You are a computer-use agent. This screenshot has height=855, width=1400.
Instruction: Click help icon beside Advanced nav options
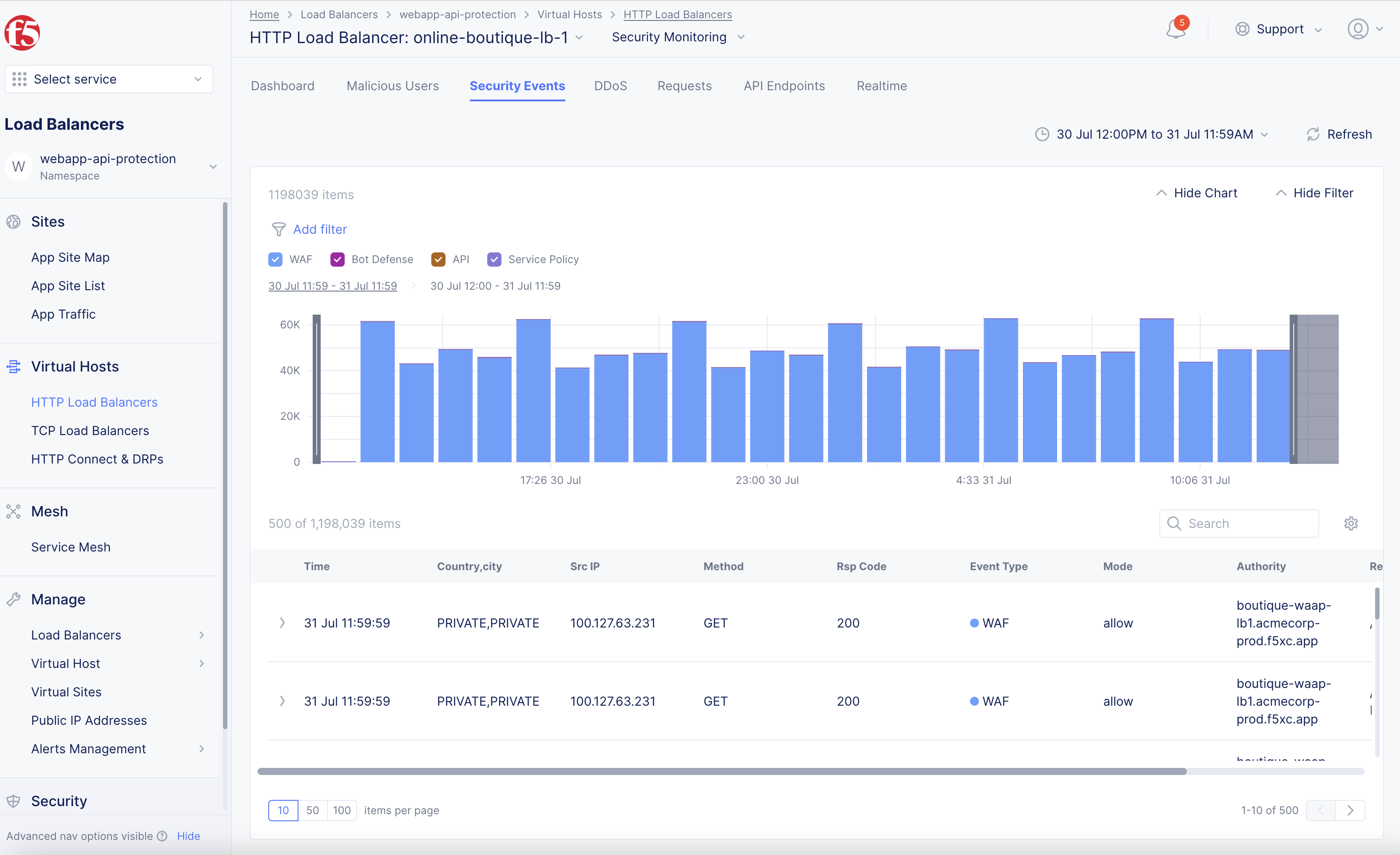[162, 836]
